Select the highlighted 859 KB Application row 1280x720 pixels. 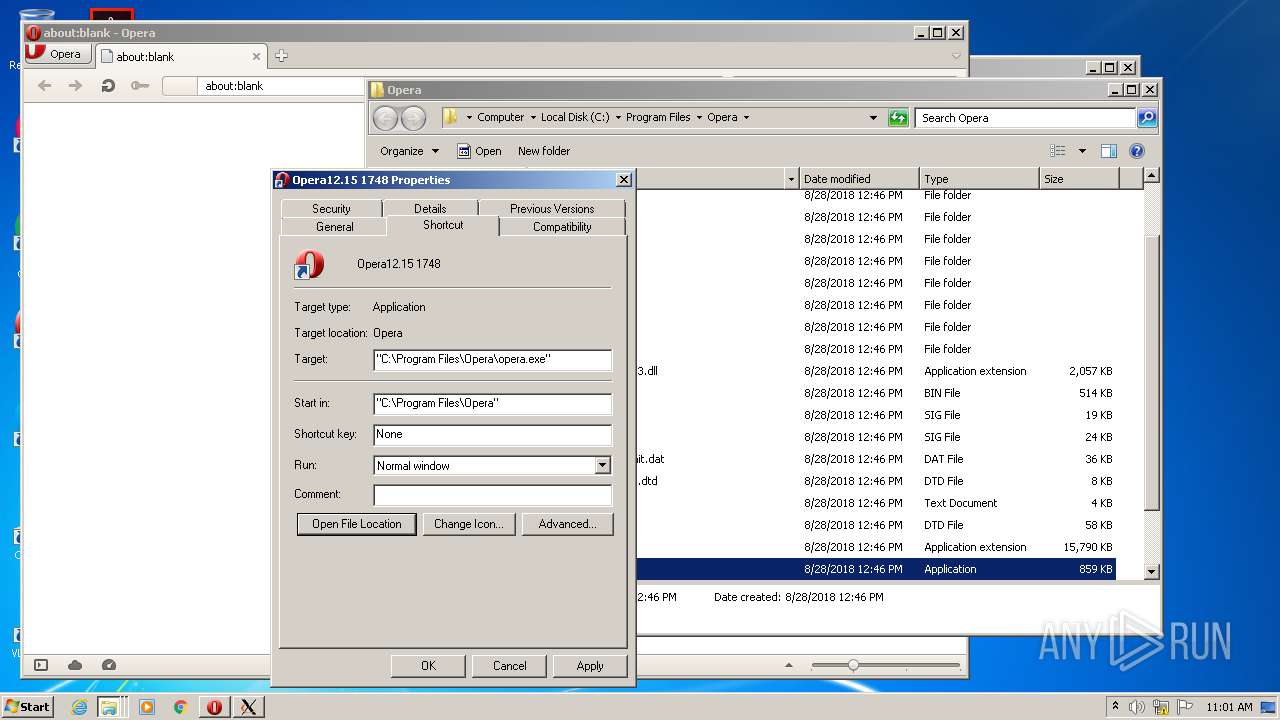876,569
